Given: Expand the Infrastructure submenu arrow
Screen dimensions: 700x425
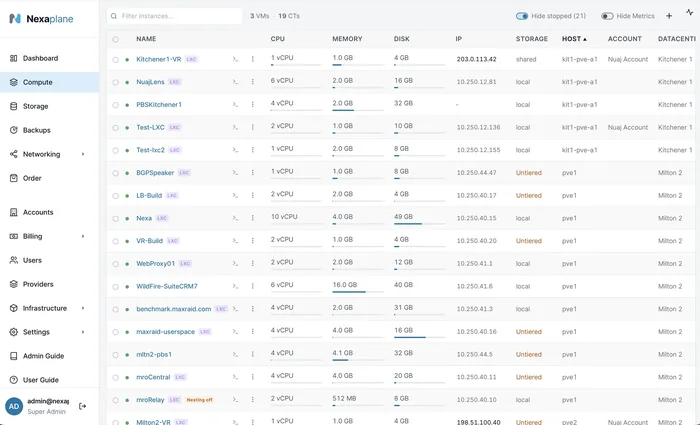Looking at the screenshot, I should click(83, 308).
